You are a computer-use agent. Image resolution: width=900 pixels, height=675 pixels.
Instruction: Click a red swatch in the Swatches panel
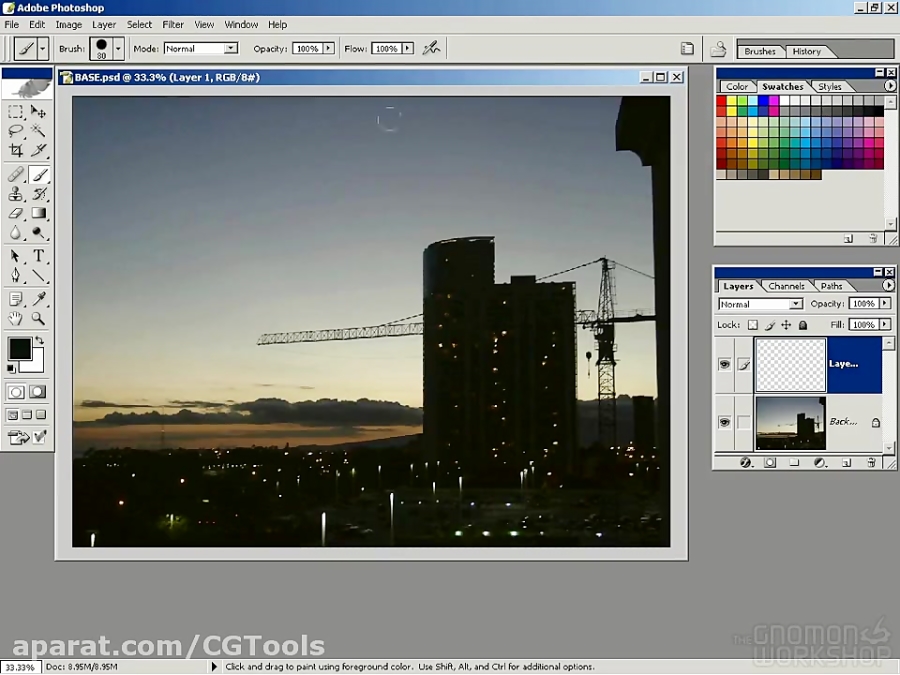[x=721, y=100]
